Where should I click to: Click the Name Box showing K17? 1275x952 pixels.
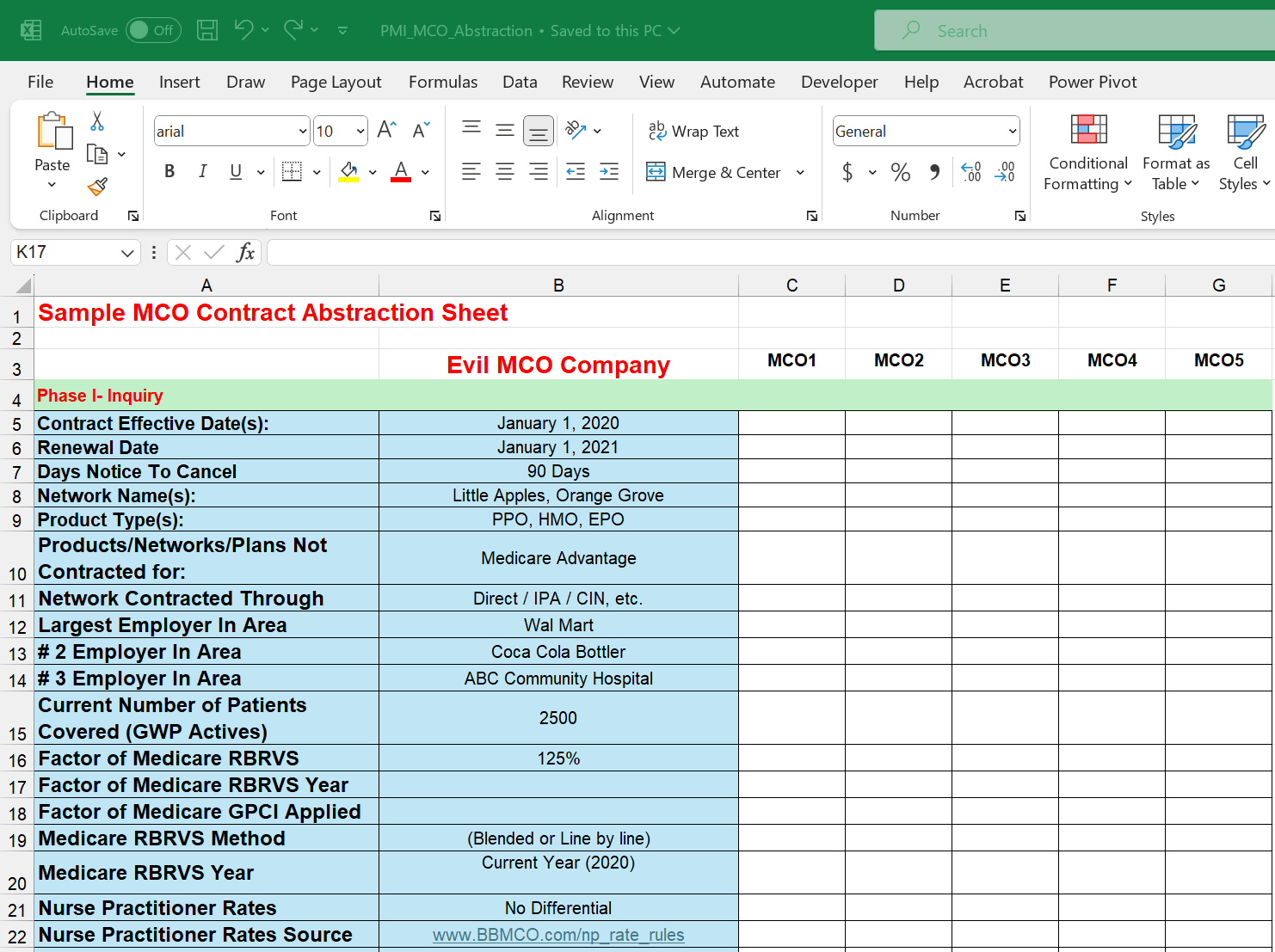[65, 252]
